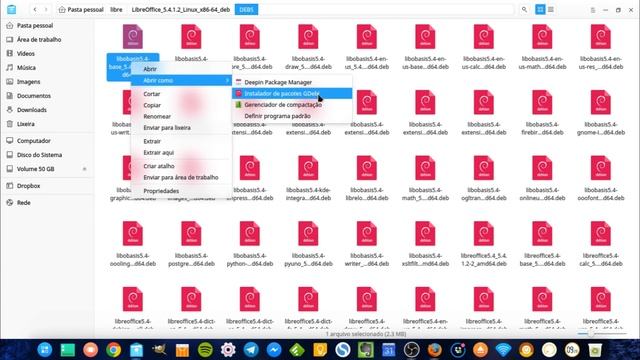
Task: Go back with the left arrow
Action: pyautogui.click(x=35, y=9)
